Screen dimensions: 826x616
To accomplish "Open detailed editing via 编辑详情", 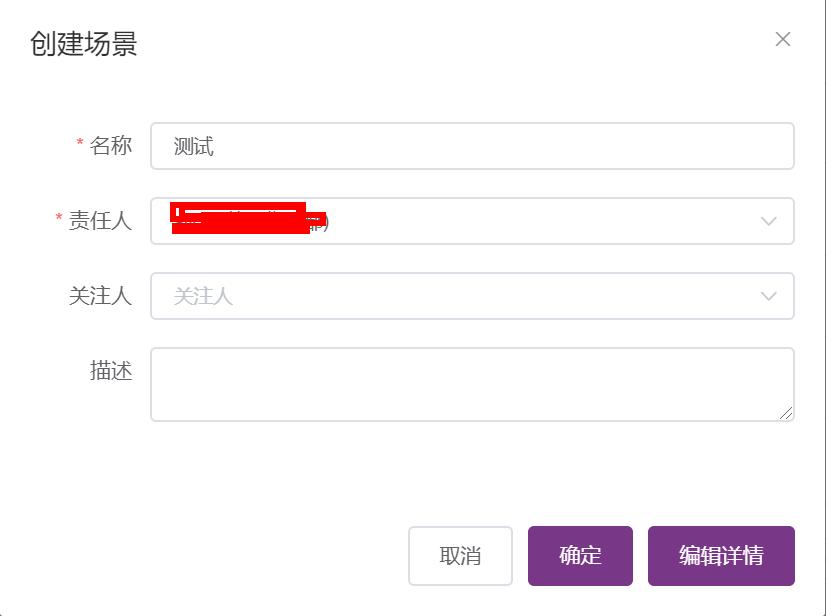I will 722,556.
